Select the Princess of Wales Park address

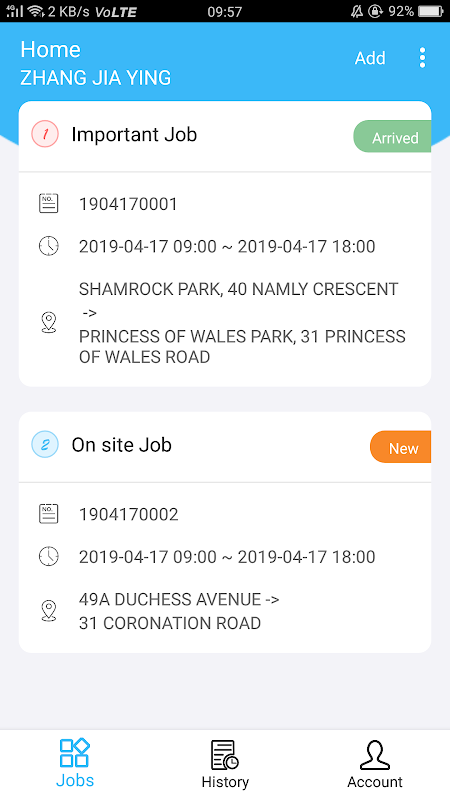pos(242,347)
